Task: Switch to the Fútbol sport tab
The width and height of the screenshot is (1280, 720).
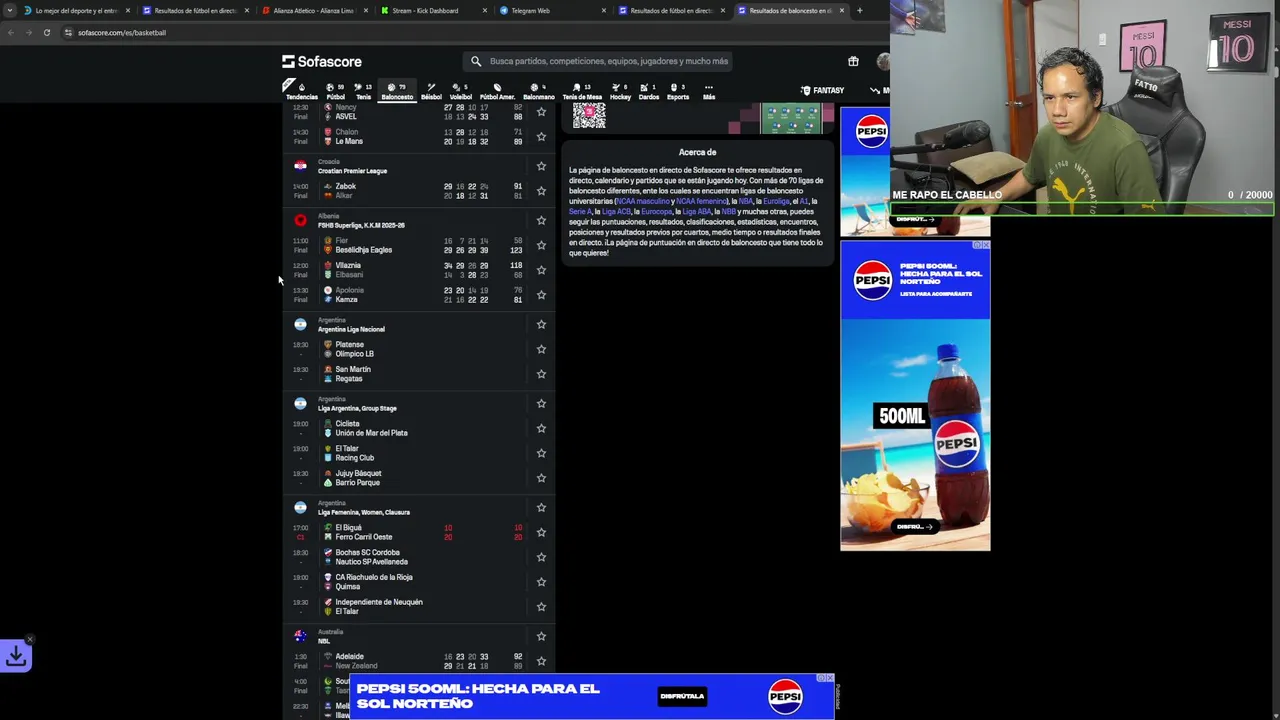Action: point(335,91)
